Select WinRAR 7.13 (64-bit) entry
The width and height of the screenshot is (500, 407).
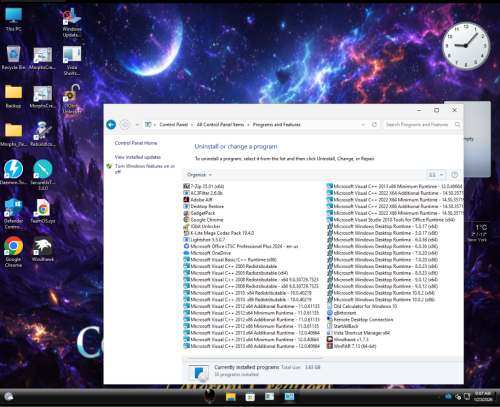tap(351, 346)
